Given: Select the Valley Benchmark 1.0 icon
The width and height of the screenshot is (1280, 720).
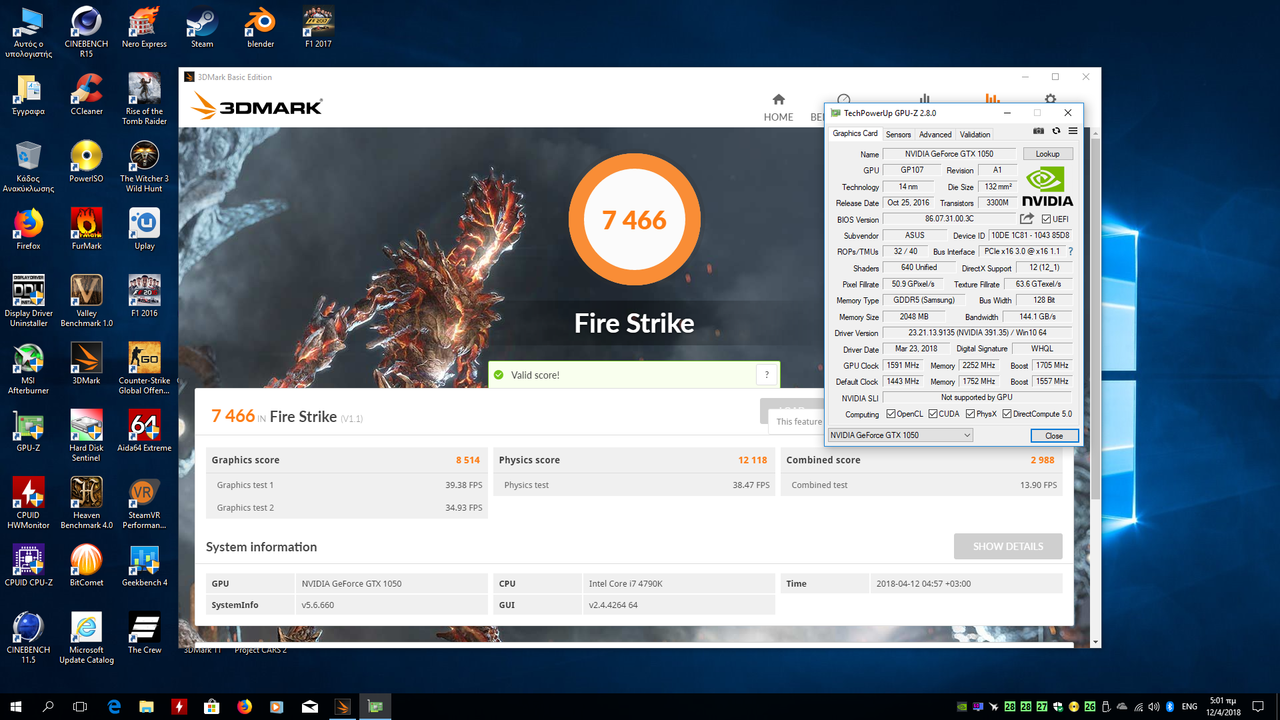Looking at the screenshot, I should 86,302.
